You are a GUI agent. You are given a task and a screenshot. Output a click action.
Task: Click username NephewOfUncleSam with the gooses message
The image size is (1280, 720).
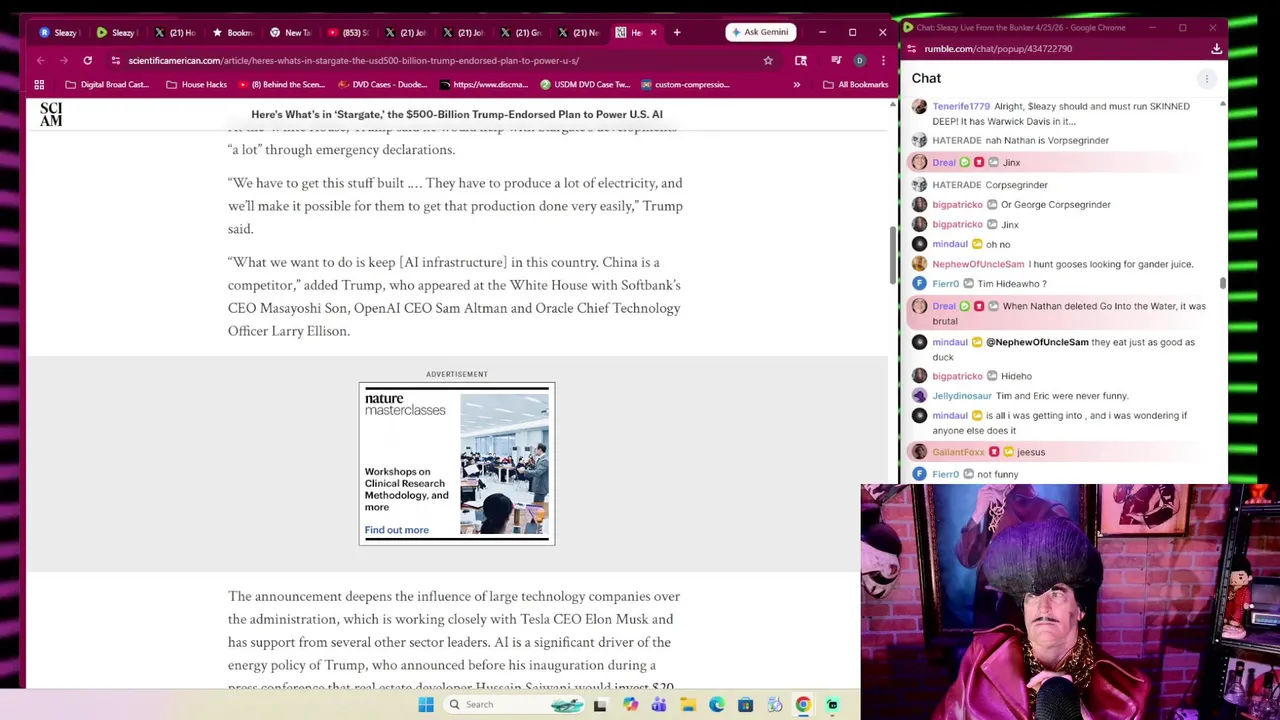978,264
